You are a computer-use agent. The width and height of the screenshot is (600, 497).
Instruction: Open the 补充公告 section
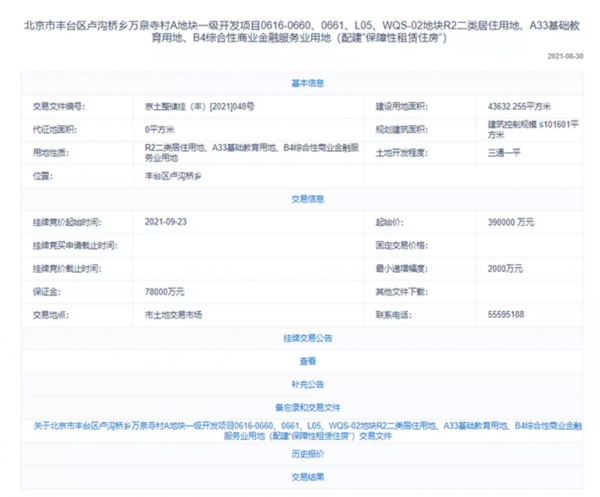[308, 385]
